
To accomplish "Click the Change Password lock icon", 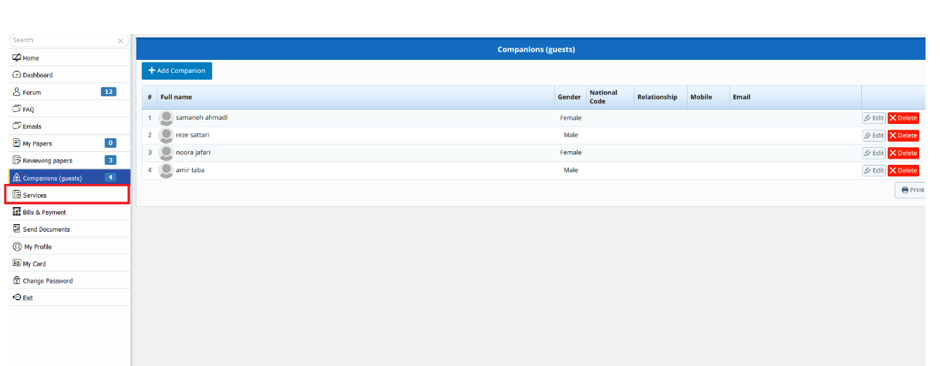I will 17,280.
